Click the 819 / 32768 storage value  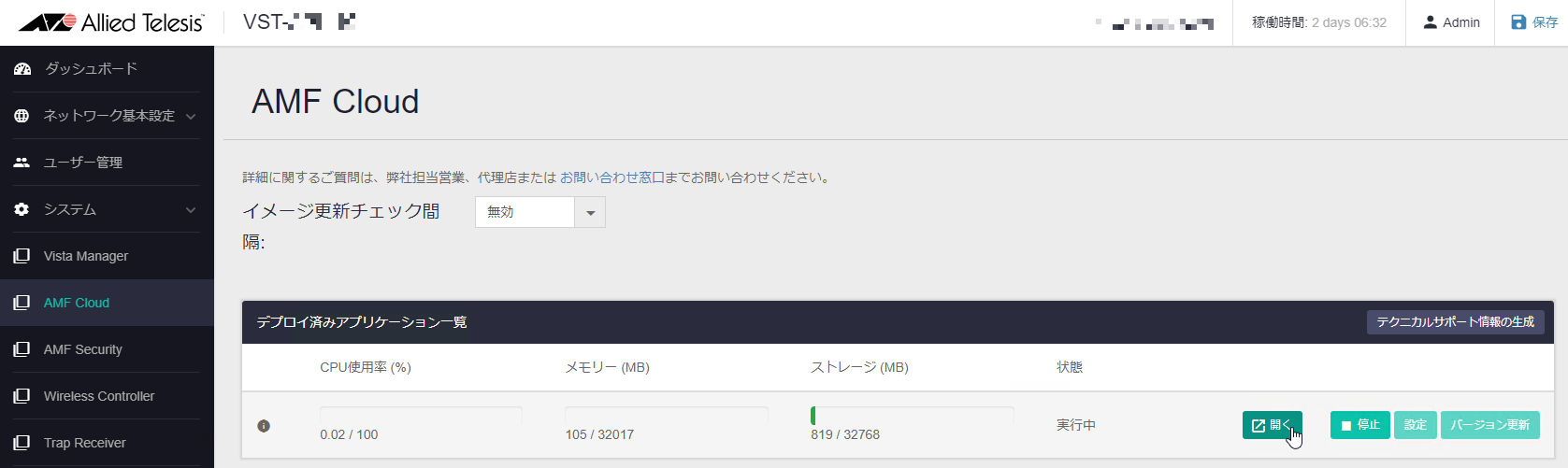(x=845, y=434)
